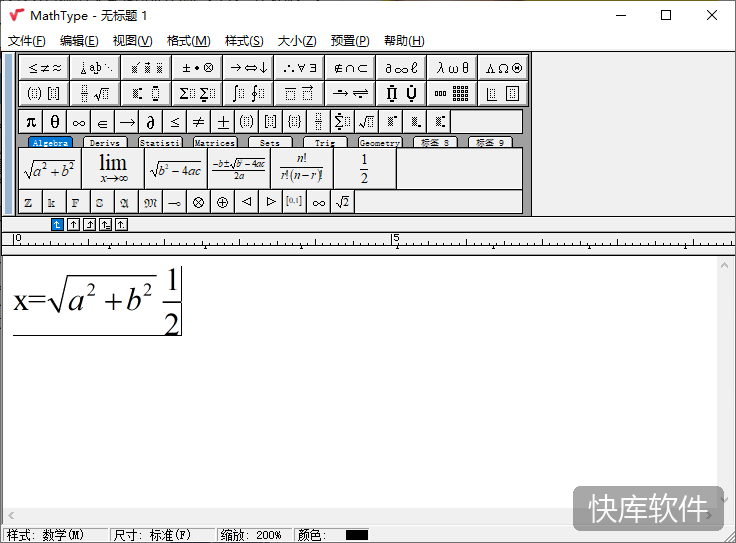Image resolution: width=736 pixels, height=543 pixels.
Task: Insert the sqrt(a²+b²) Algebra expression
Action: coord(50,169)
